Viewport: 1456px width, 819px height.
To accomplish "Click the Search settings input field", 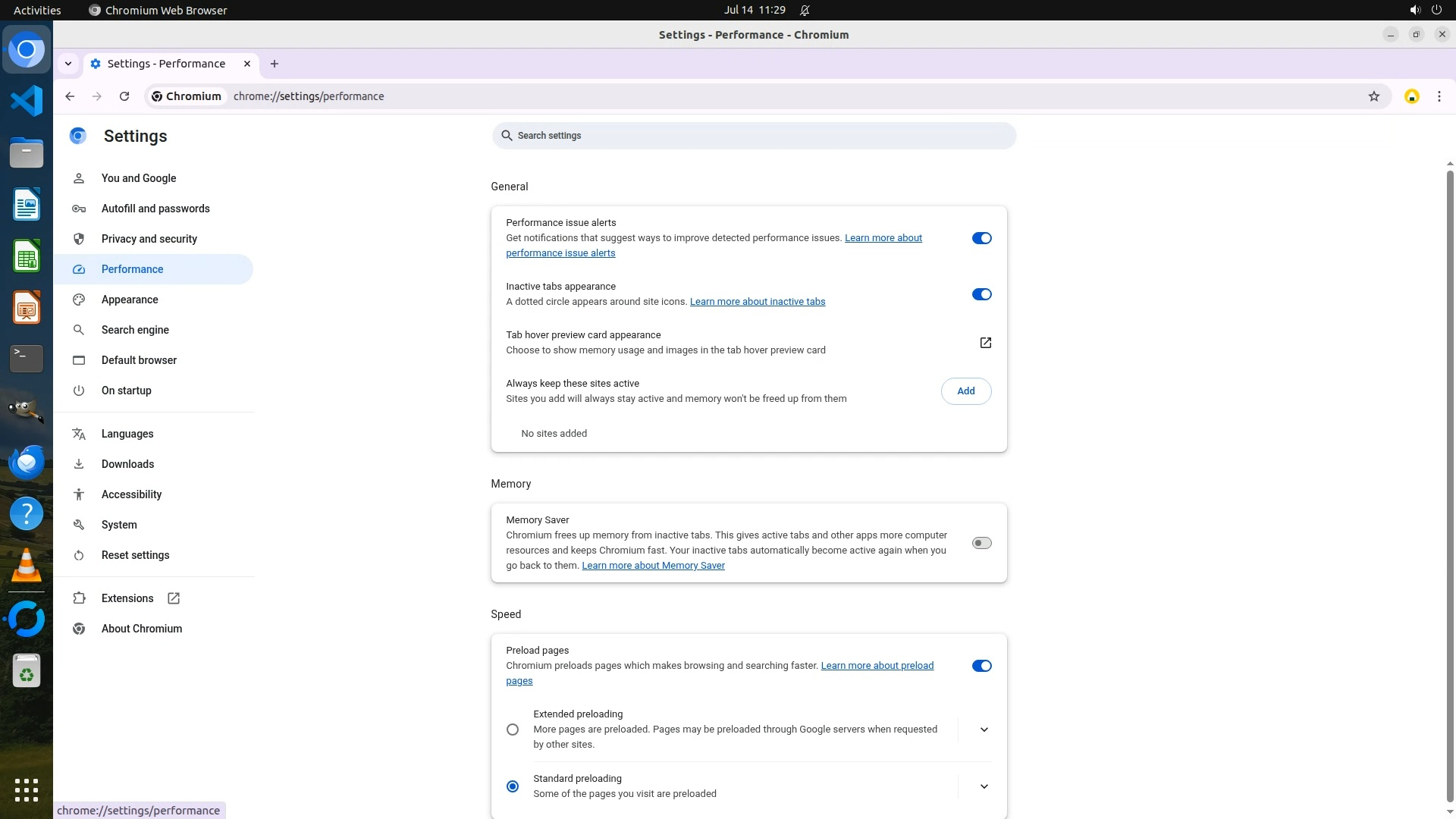I will pos(753,136).
